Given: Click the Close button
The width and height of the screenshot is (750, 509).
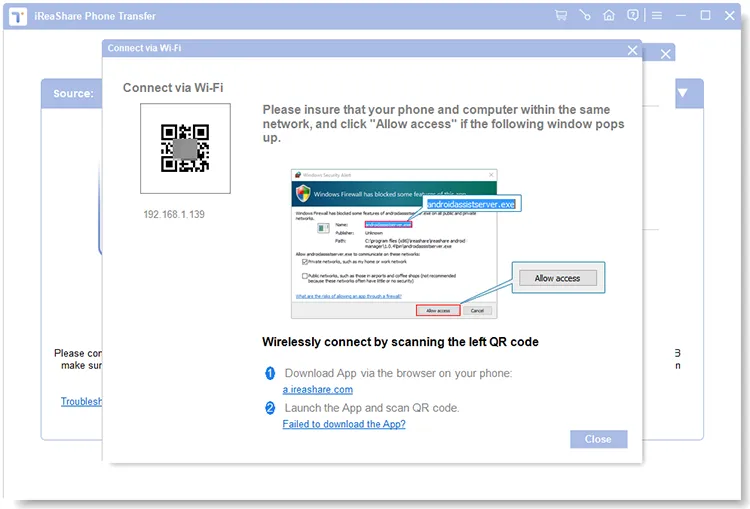Looking at the screenshot, I should click(x=598, y=439).
